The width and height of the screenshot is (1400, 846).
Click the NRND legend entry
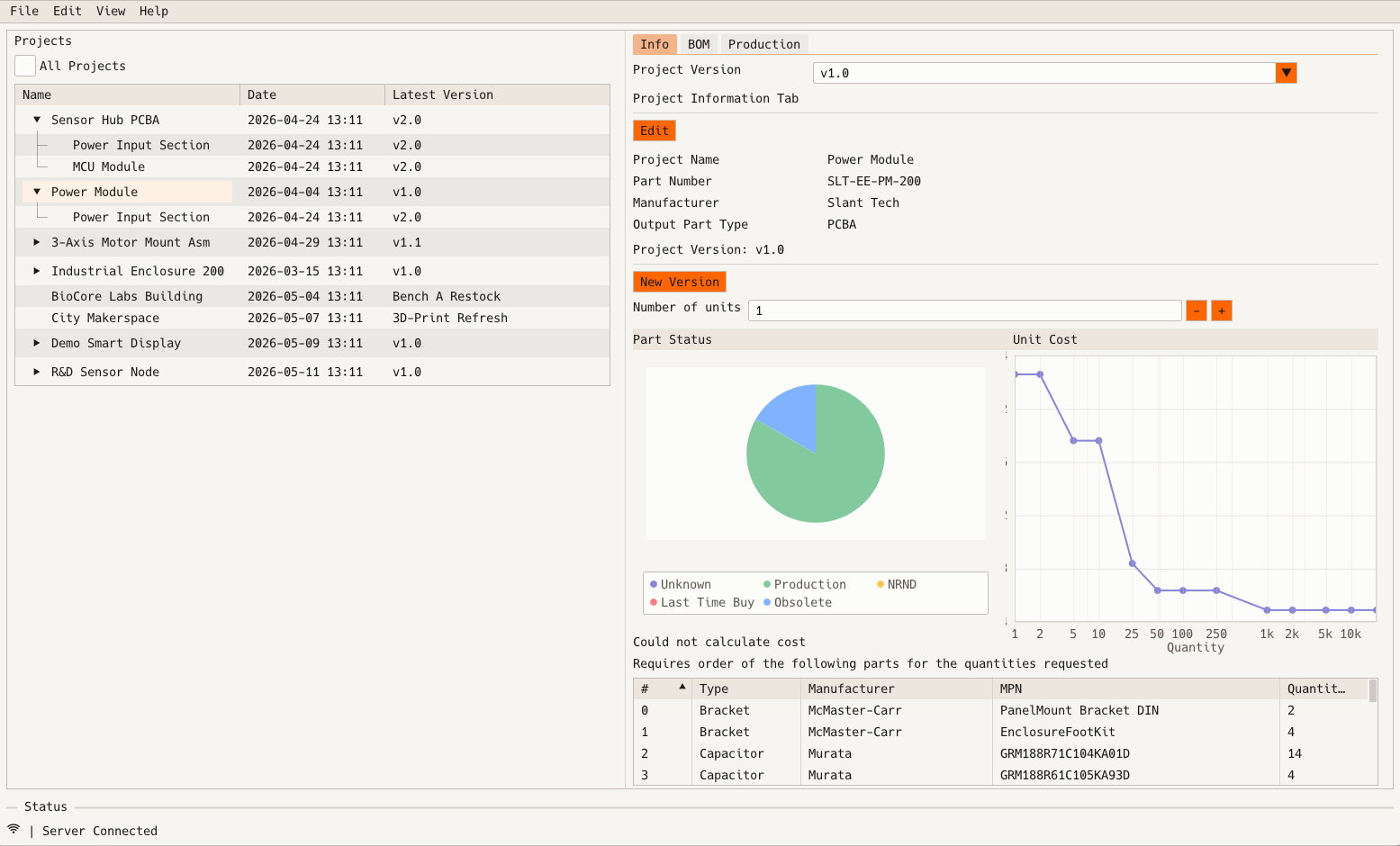point(897,584)
